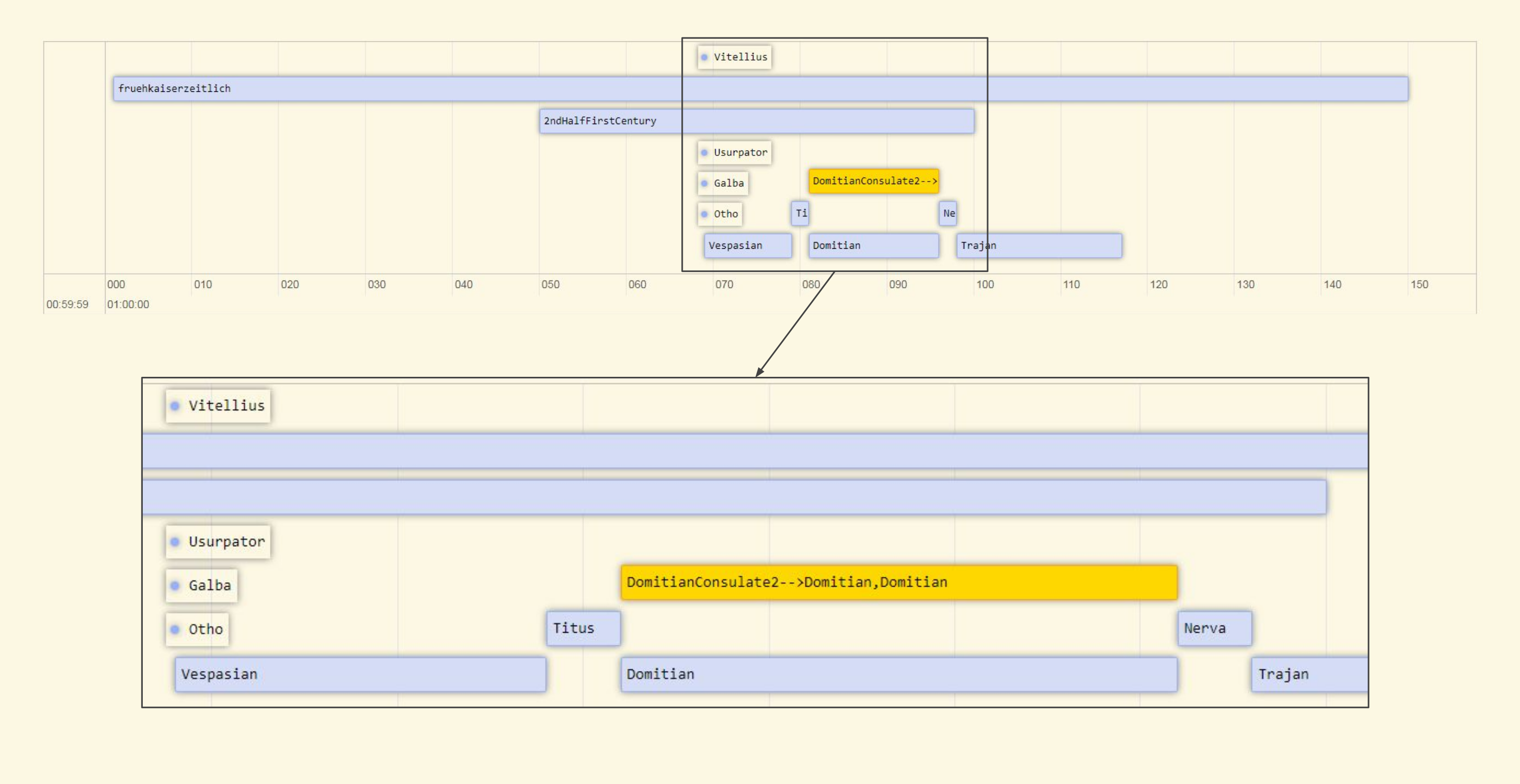The height and width of the screenshot is (784, 1520).
Task: Click the 00:59:59 time label
Action: (67, 304)
